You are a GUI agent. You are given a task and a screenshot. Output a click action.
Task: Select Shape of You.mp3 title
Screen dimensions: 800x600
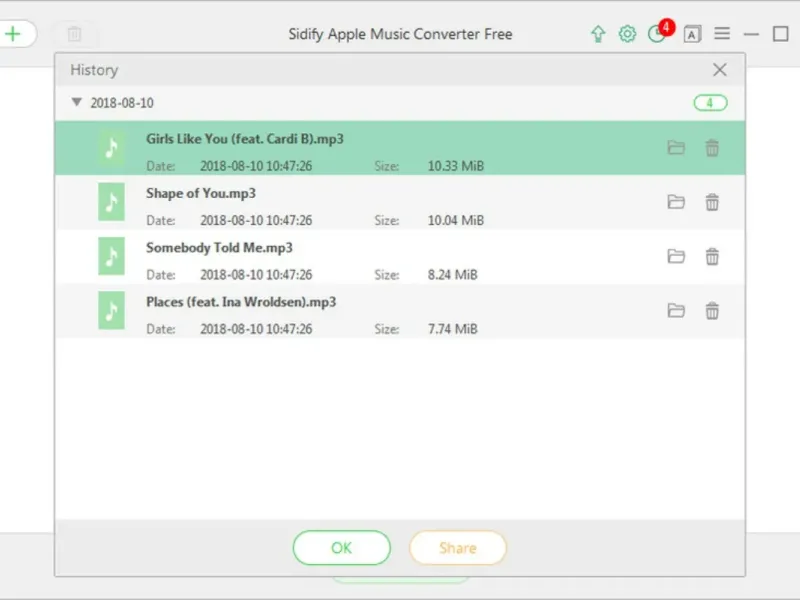pos(201,193)
